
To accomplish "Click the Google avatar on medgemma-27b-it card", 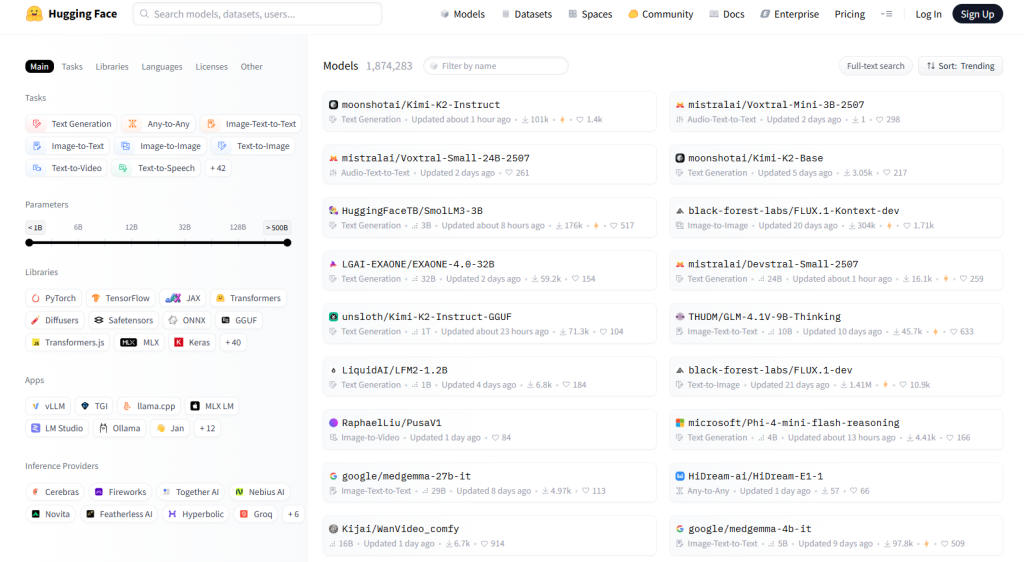I will pyautogui.click(x=333, y=476).
